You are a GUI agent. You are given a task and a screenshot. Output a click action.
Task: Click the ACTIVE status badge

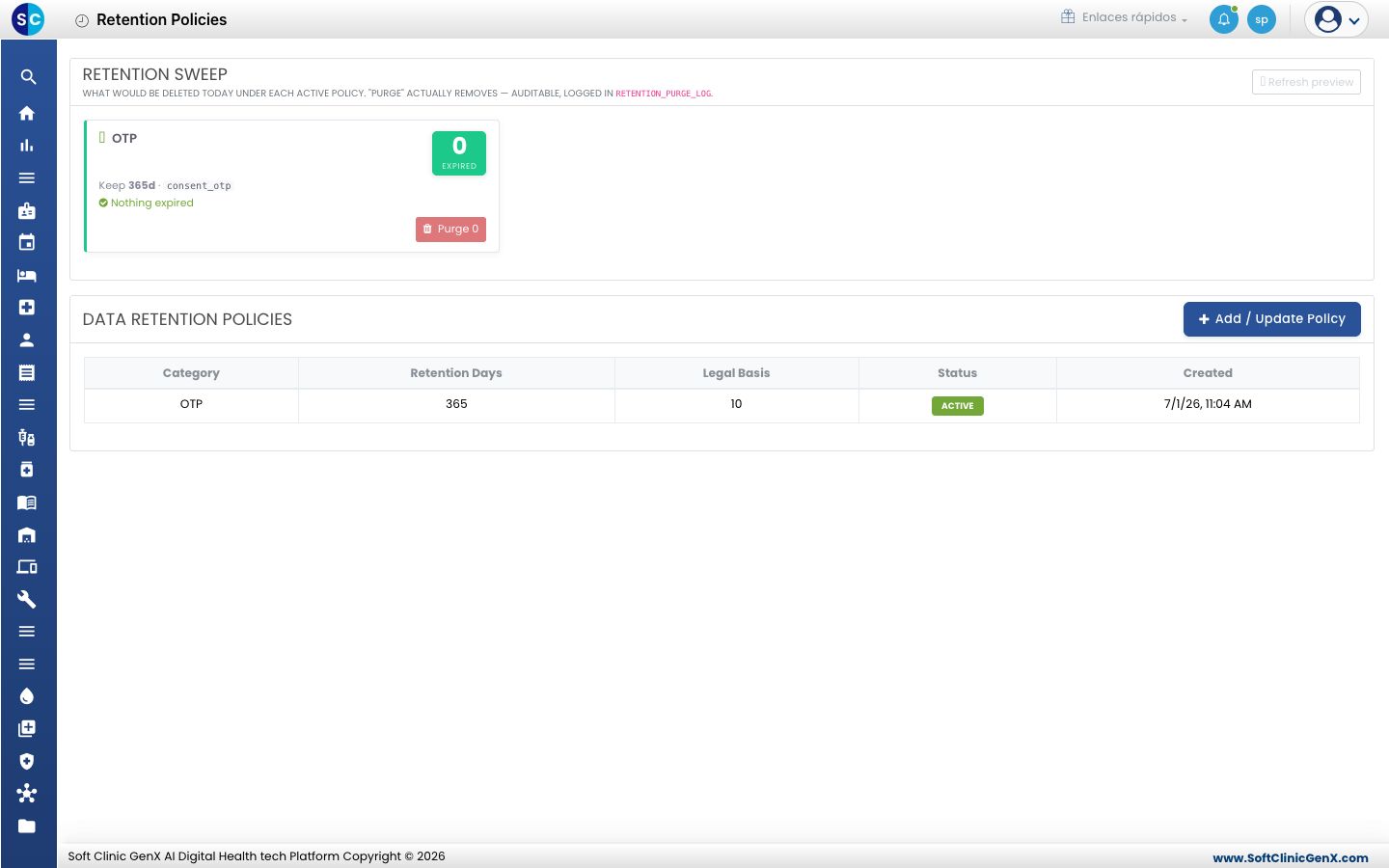coord(957,406)
